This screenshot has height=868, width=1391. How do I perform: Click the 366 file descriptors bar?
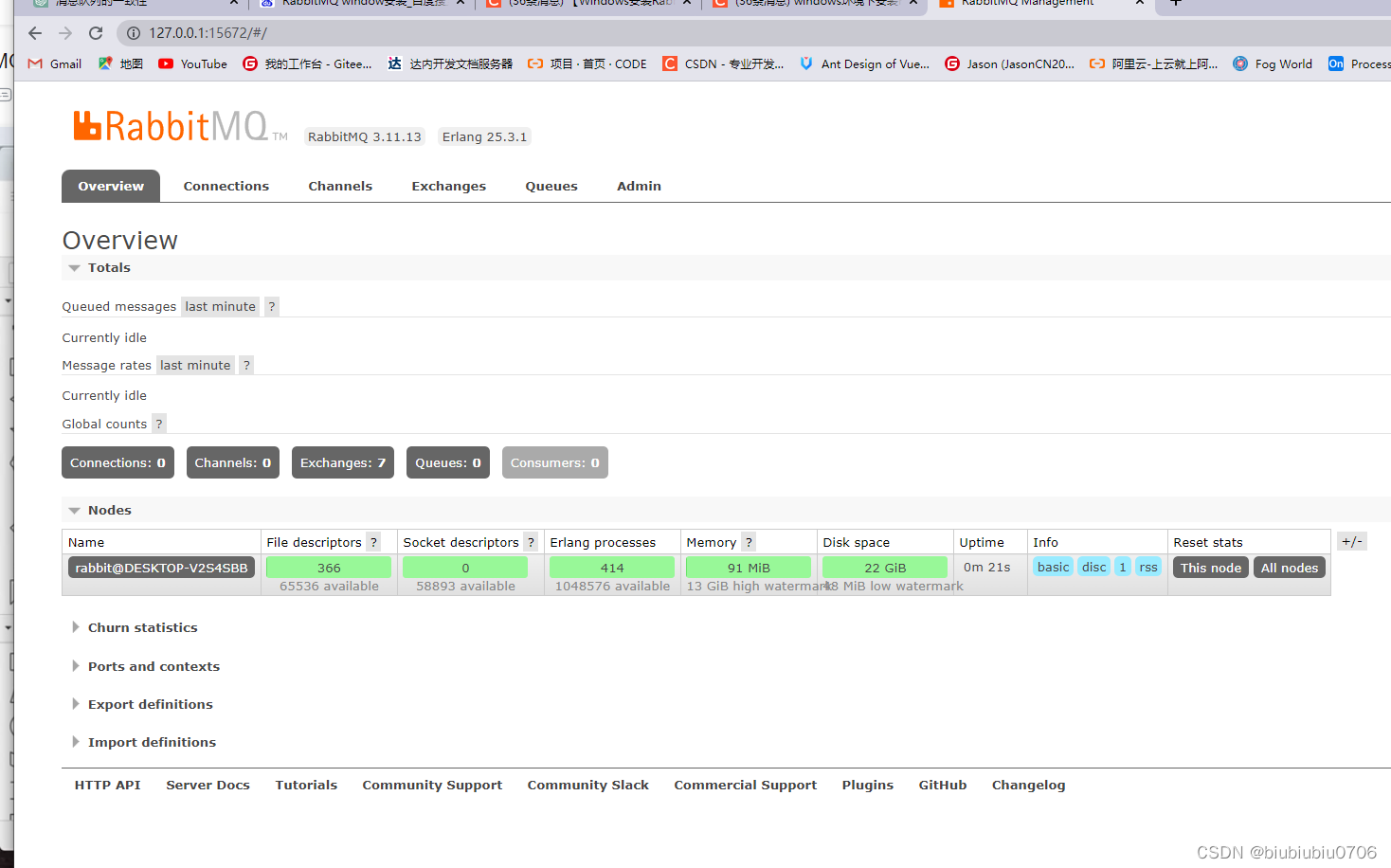329,568
